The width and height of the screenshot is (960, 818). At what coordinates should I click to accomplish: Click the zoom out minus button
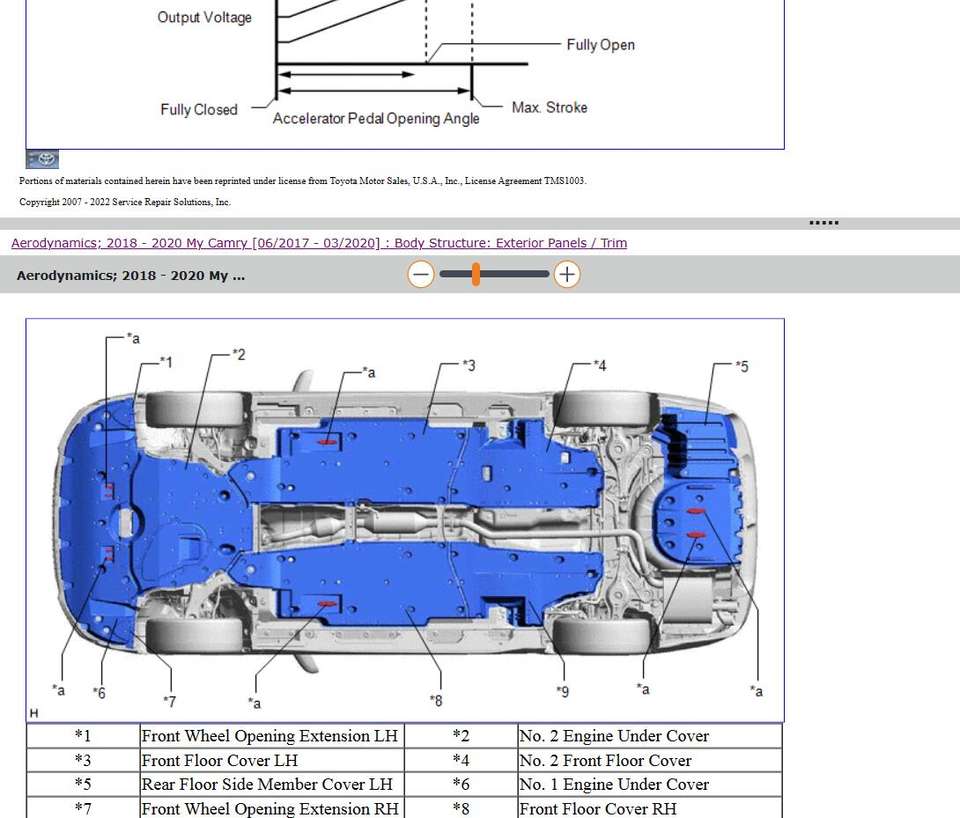tap(421, 274)
